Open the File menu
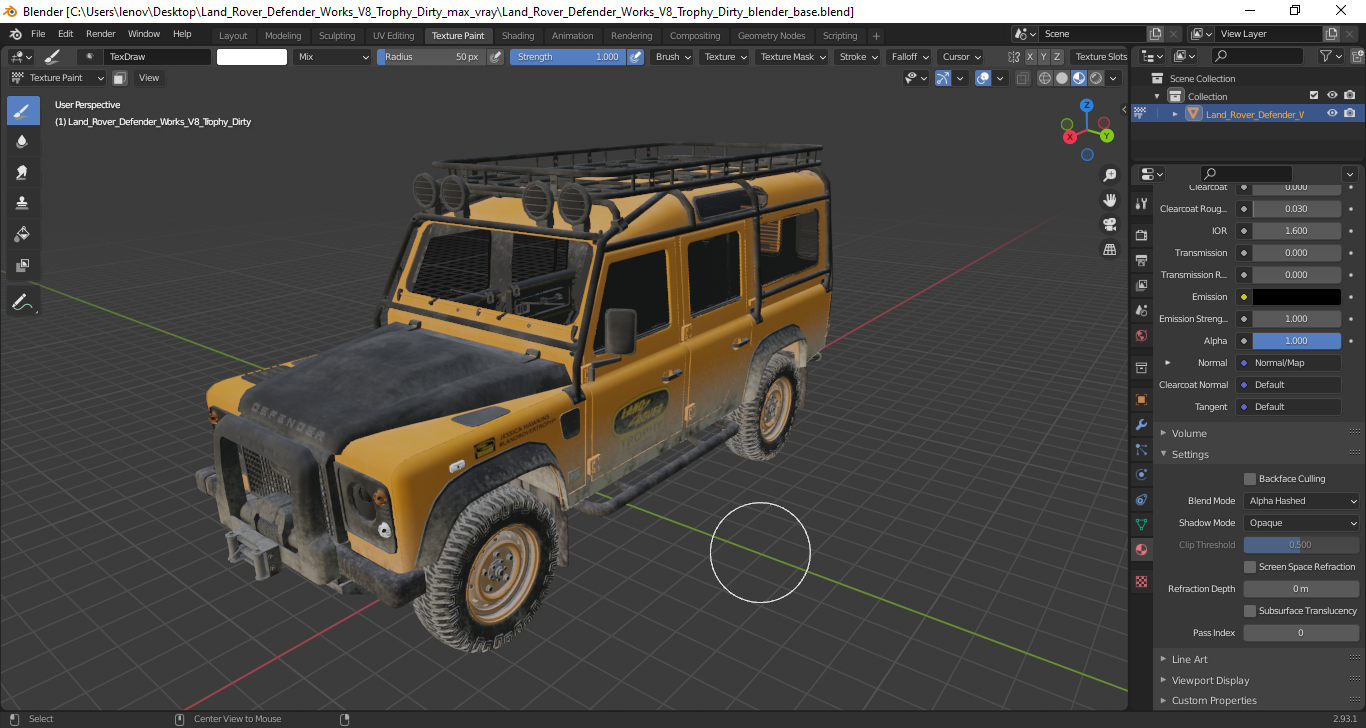 38,34
